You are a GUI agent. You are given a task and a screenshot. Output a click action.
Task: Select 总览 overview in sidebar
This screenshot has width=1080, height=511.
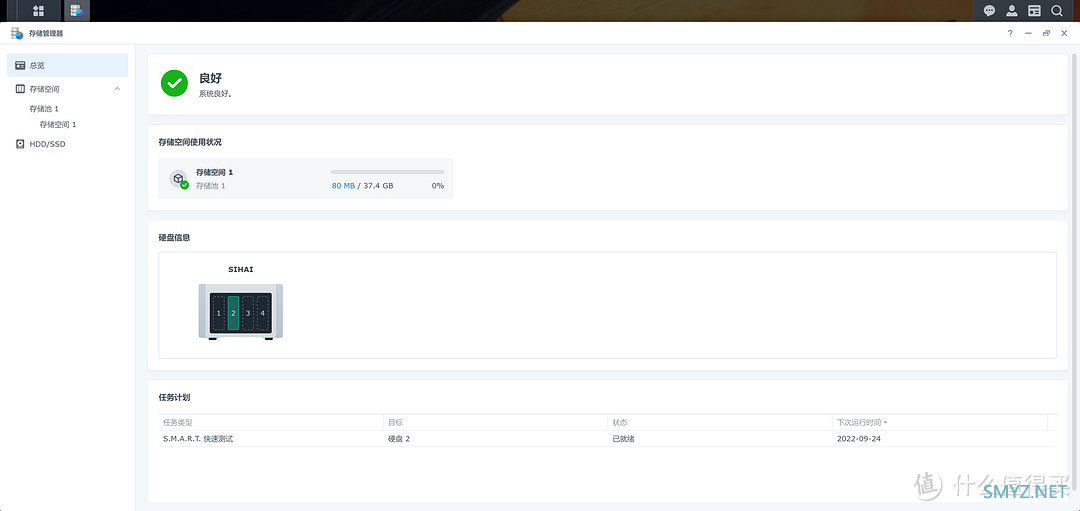pyautogui.click(x=68, y=65)
